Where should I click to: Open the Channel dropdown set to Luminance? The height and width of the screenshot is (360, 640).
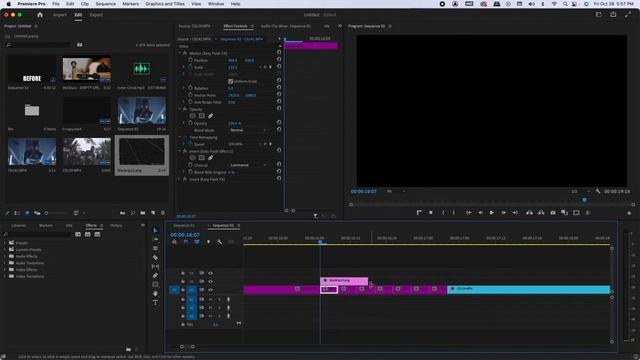(248, 165)
